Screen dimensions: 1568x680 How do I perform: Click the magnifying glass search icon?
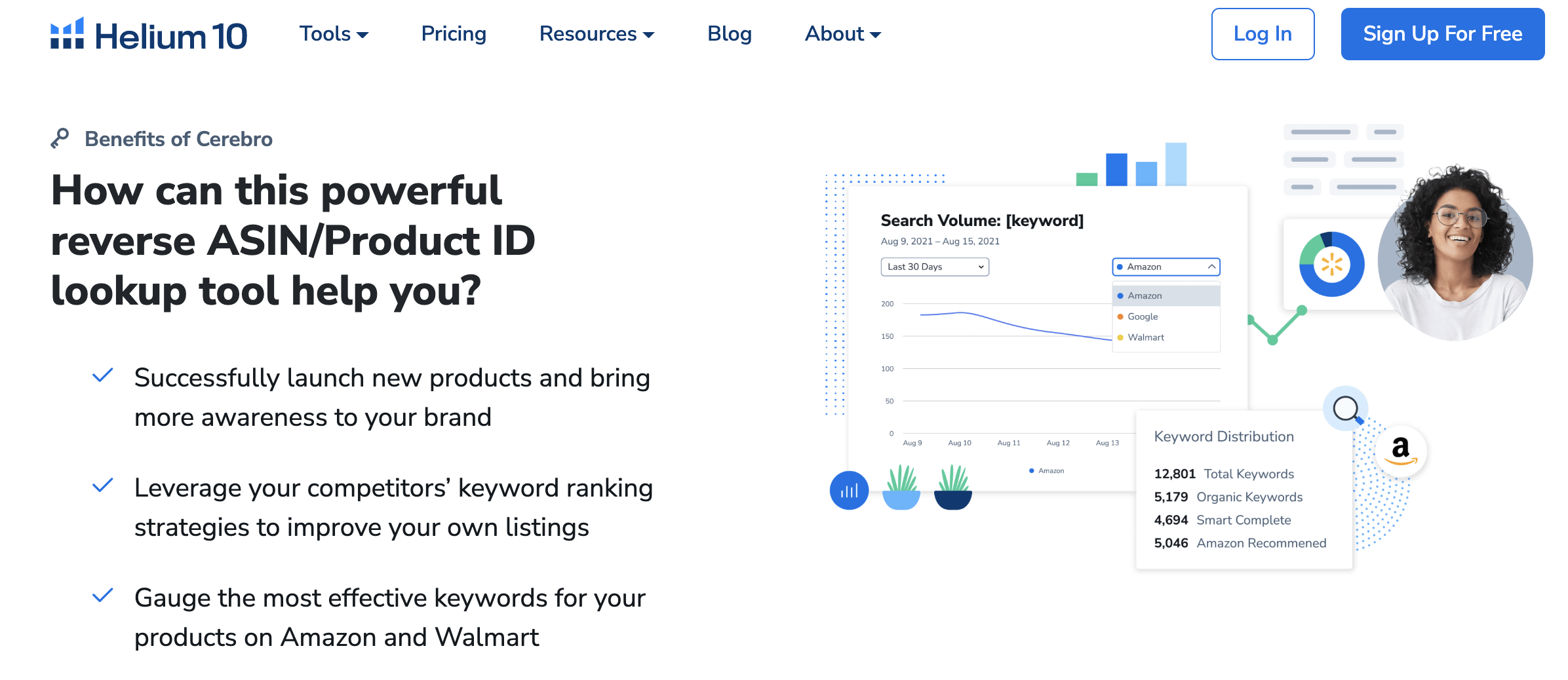(x=1346, y=409)
